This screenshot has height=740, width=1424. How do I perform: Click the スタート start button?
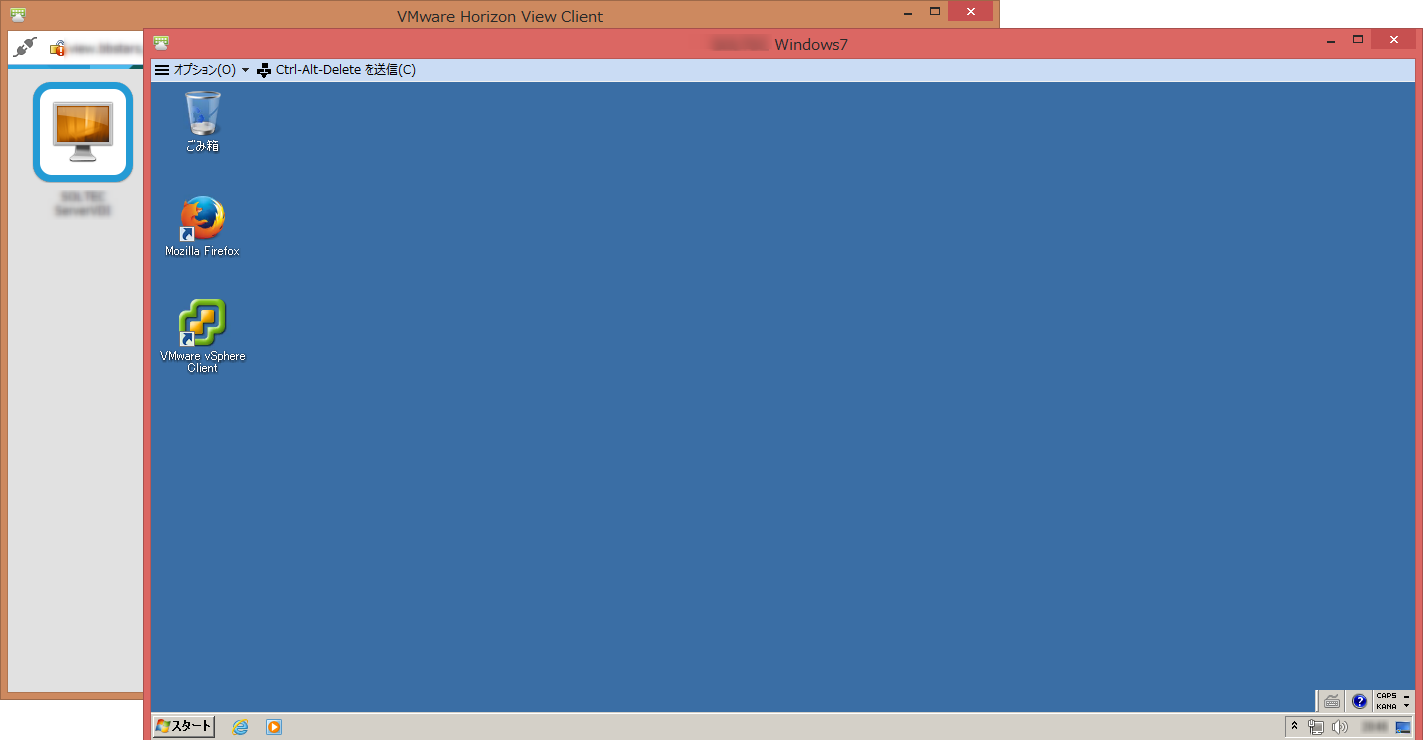183,726
